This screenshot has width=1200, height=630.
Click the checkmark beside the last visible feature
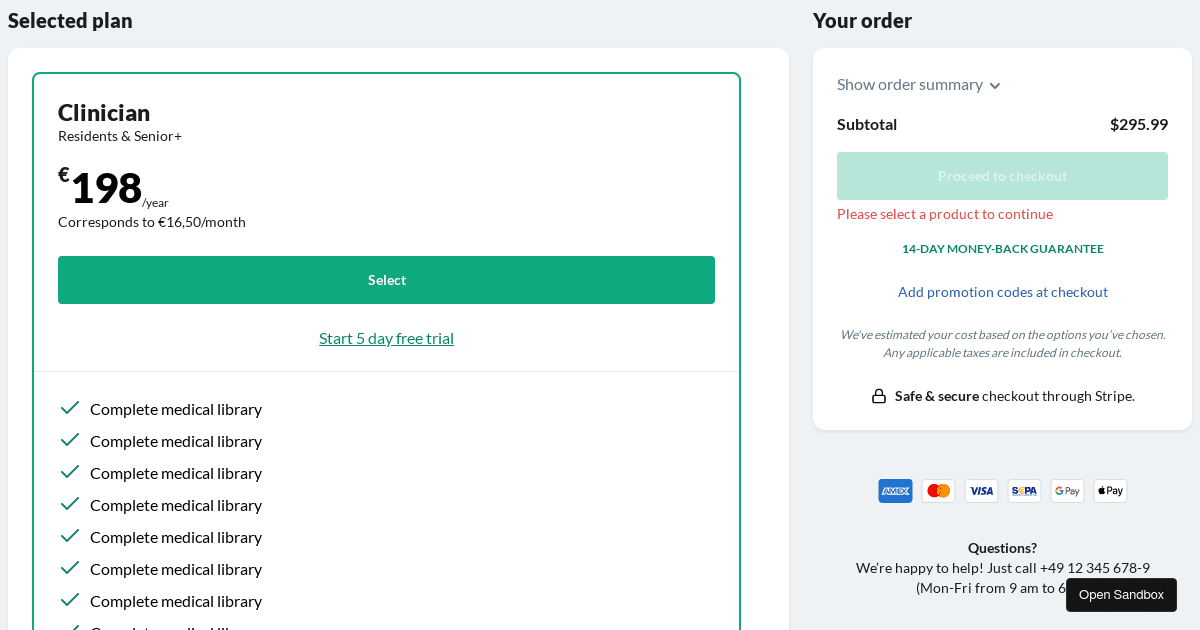click(x=70, y=600)
